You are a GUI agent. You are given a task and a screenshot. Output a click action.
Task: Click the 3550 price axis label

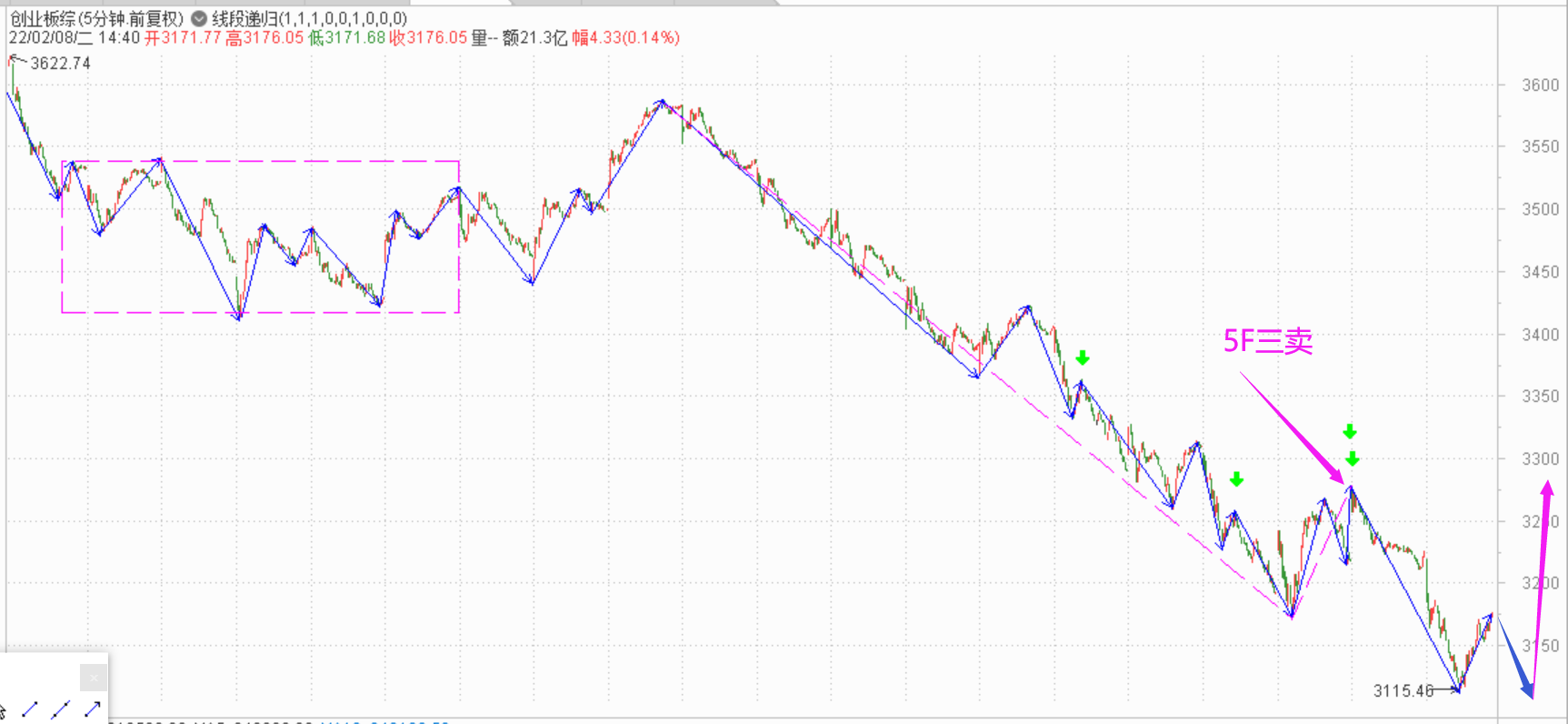[1541, 146]
